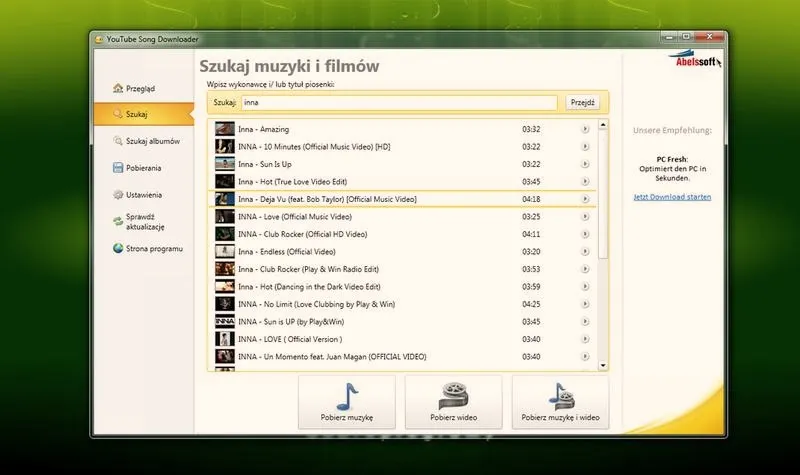Click Sprawdź aktualizacje update check
The image size is (800, 475).
[139, 221]
